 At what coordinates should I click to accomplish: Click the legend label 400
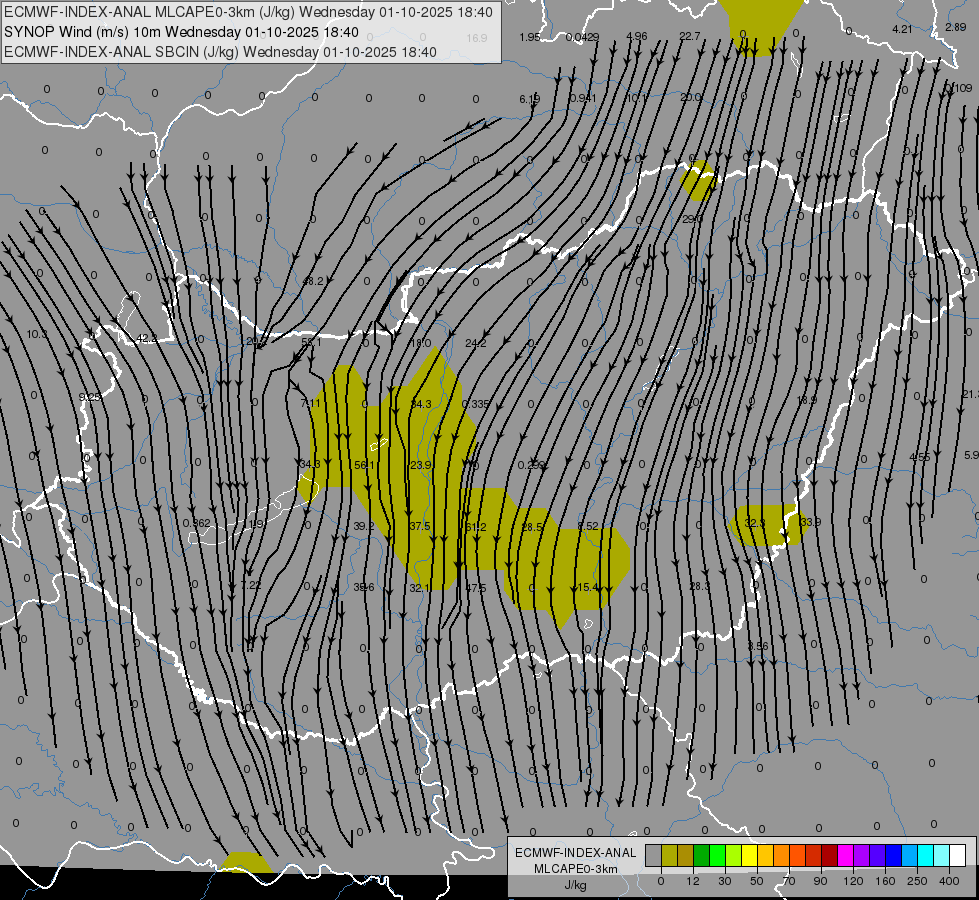(949, 881)
